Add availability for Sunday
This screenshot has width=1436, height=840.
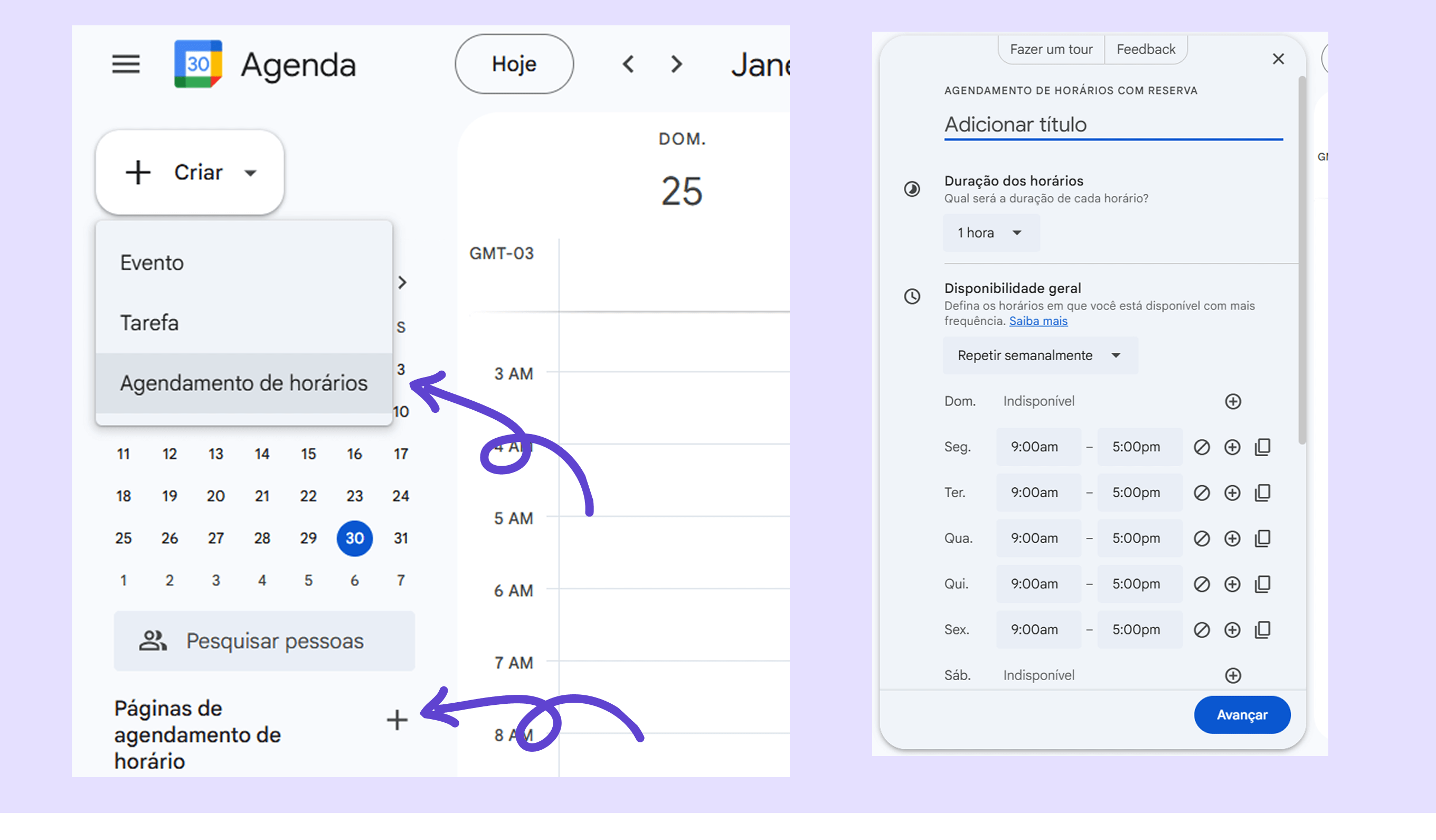click(x=1233, y=401)
